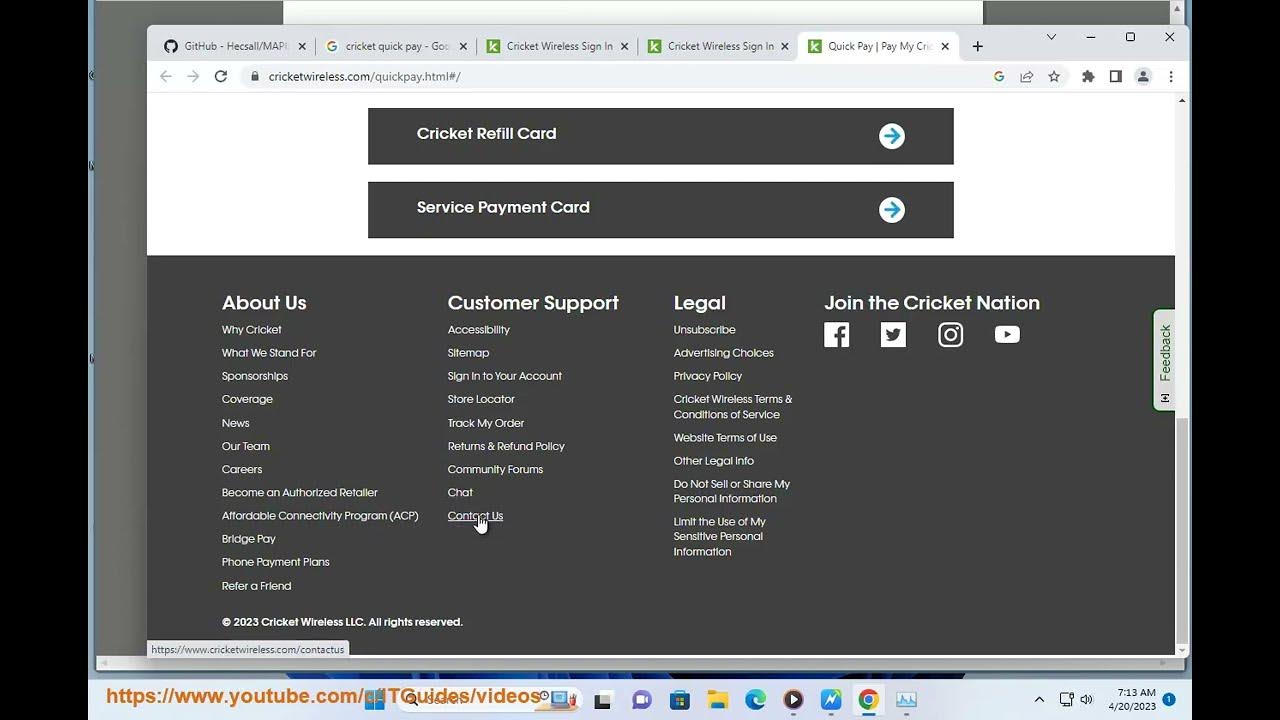Open the Phone Payment Plans link
Viewport: 1280px width, 720px height.
(275, 562)
